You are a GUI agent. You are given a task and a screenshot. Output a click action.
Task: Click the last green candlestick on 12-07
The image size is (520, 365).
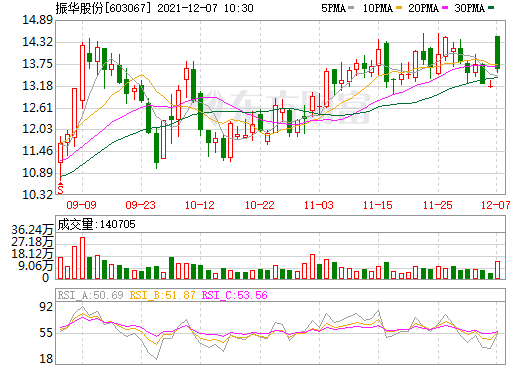click(497, 52)
